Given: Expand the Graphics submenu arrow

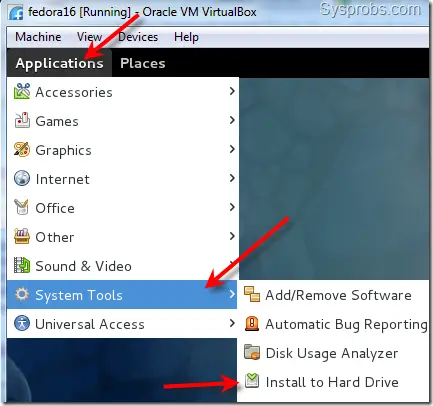Looking at the screenshot, I should (232, 149).
